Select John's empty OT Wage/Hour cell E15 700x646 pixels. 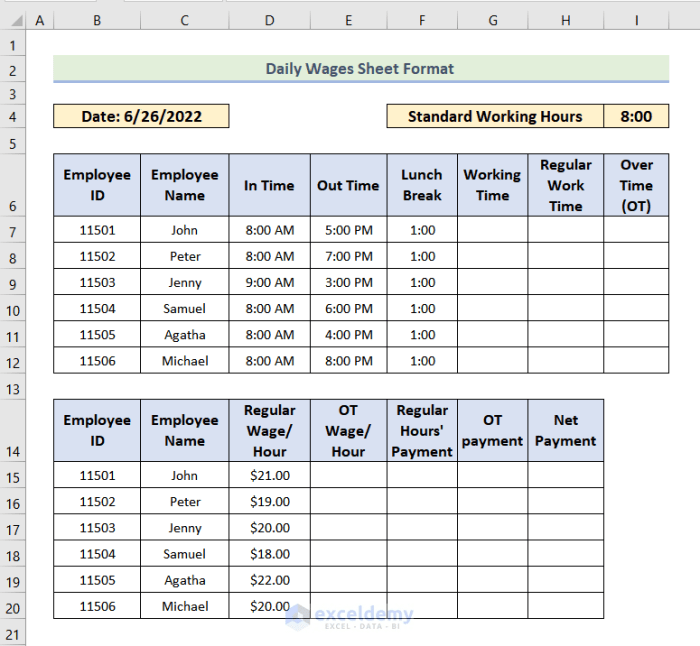coord(349,475)
